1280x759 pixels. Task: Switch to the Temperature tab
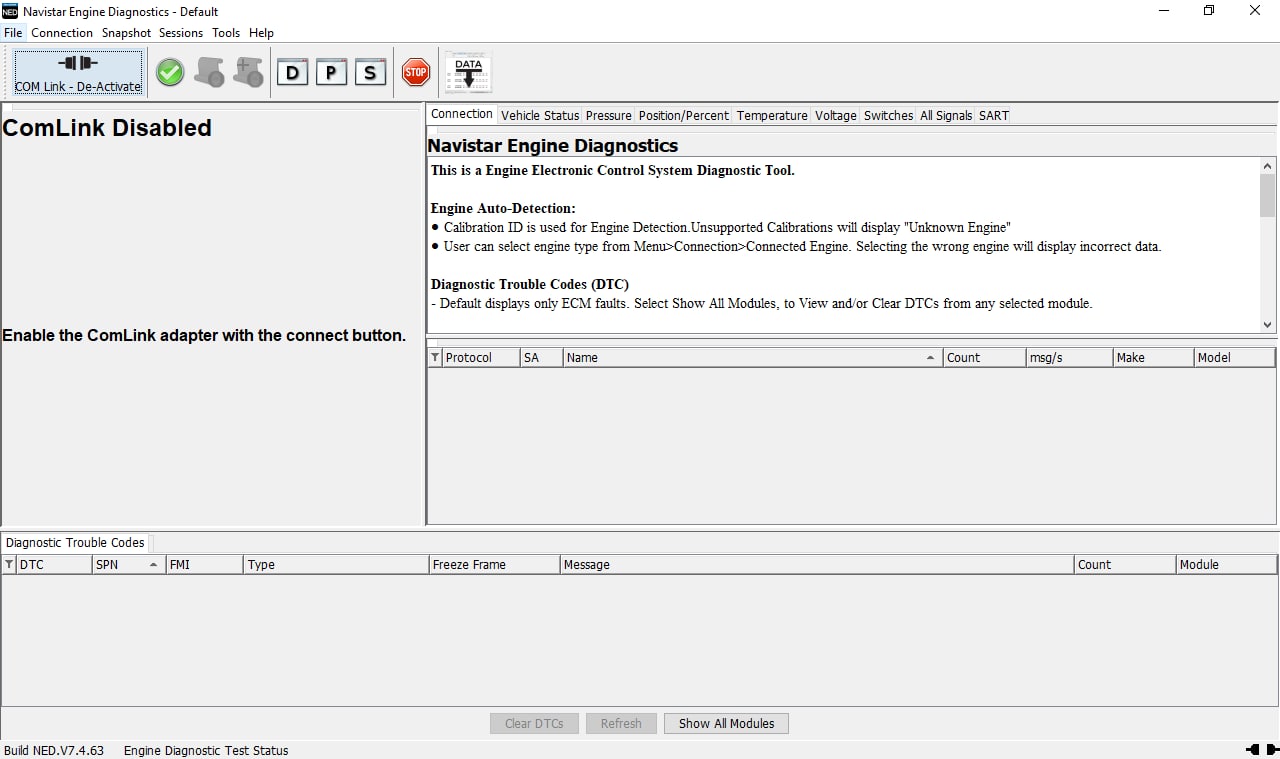coord(772,115)
